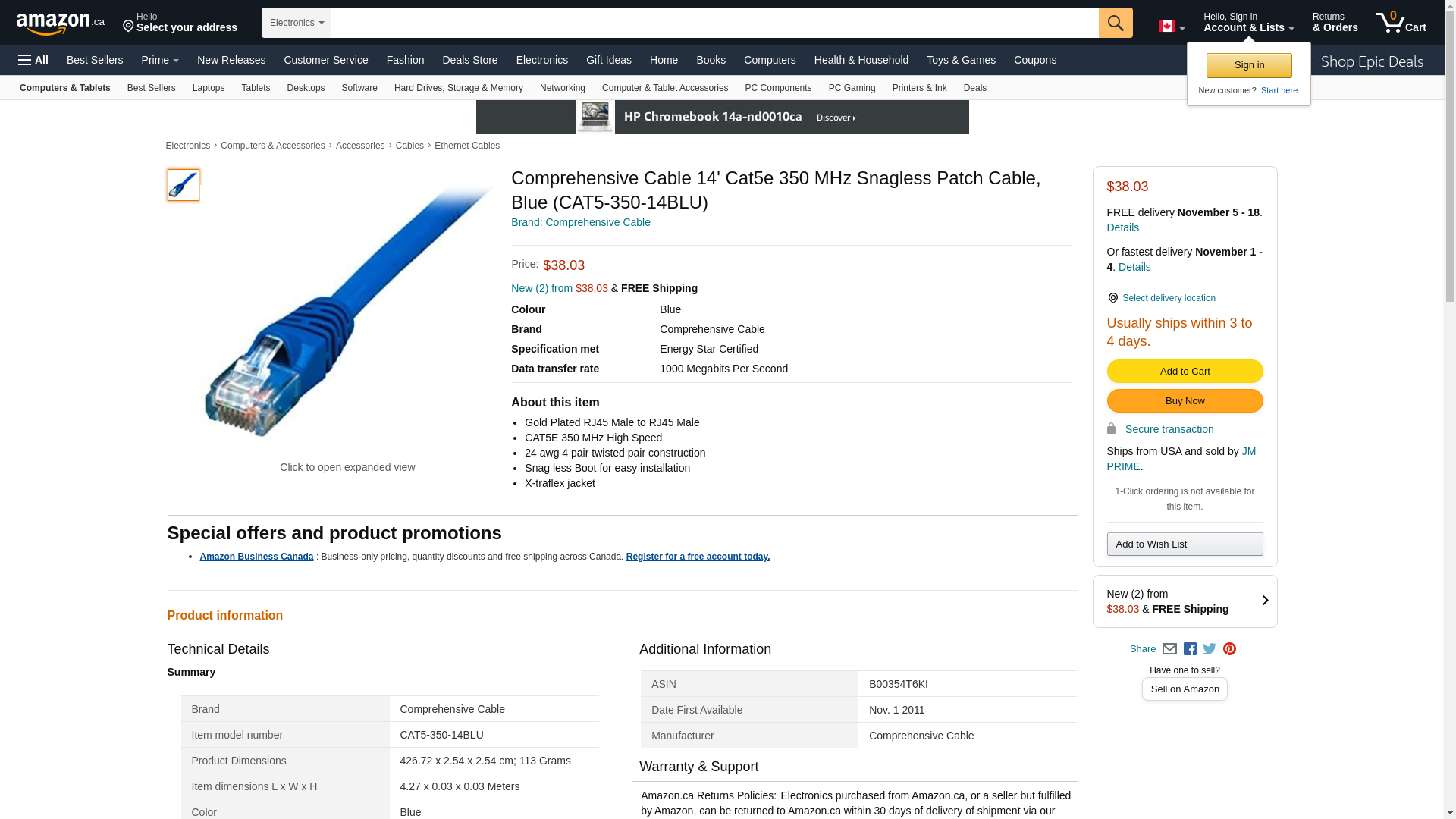Viewport: 1456px width, 819px height.
Task: Go to the Laptops subcategory tab
Action: pyautogui.click(x=208, y=88)
